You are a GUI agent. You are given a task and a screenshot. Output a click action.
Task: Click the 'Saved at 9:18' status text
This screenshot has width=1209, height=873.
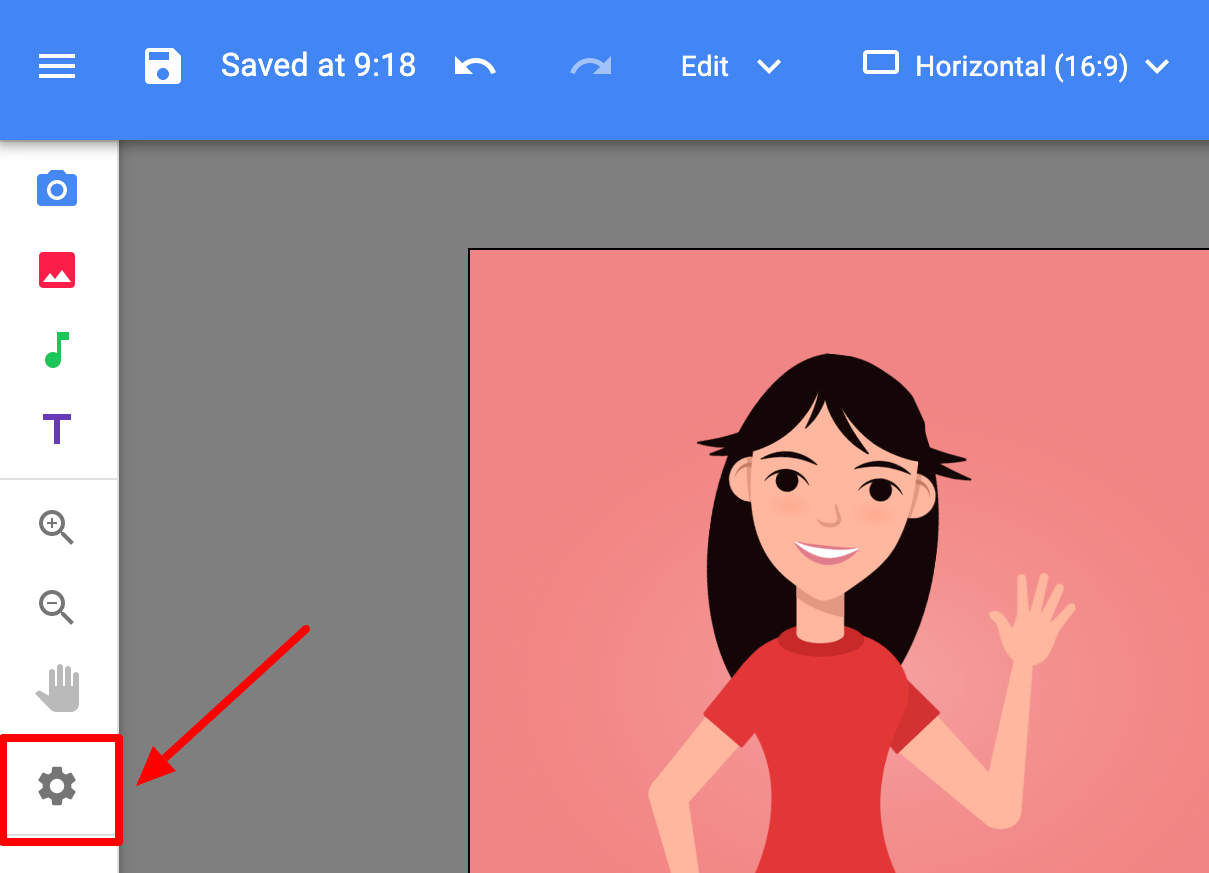(318, 66)
